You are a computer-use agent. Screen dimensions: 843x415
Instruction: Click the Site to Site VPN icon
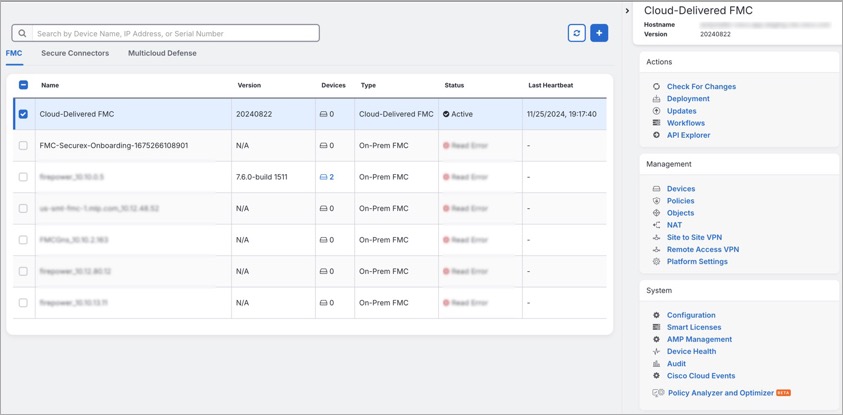coord(656,237)
